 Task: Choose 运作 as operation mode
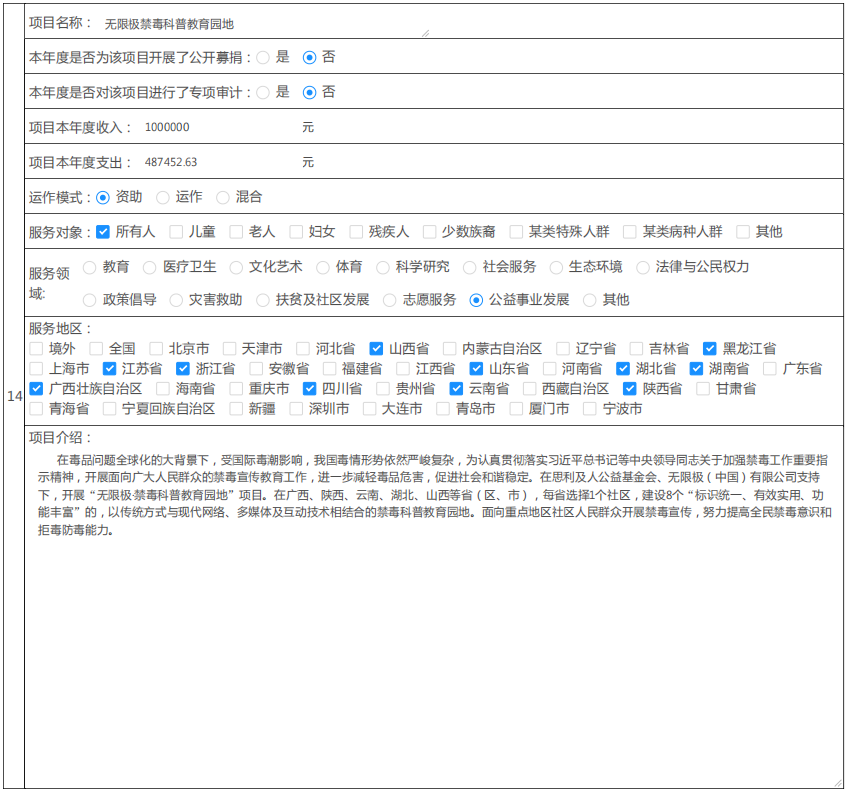(163, 198)
